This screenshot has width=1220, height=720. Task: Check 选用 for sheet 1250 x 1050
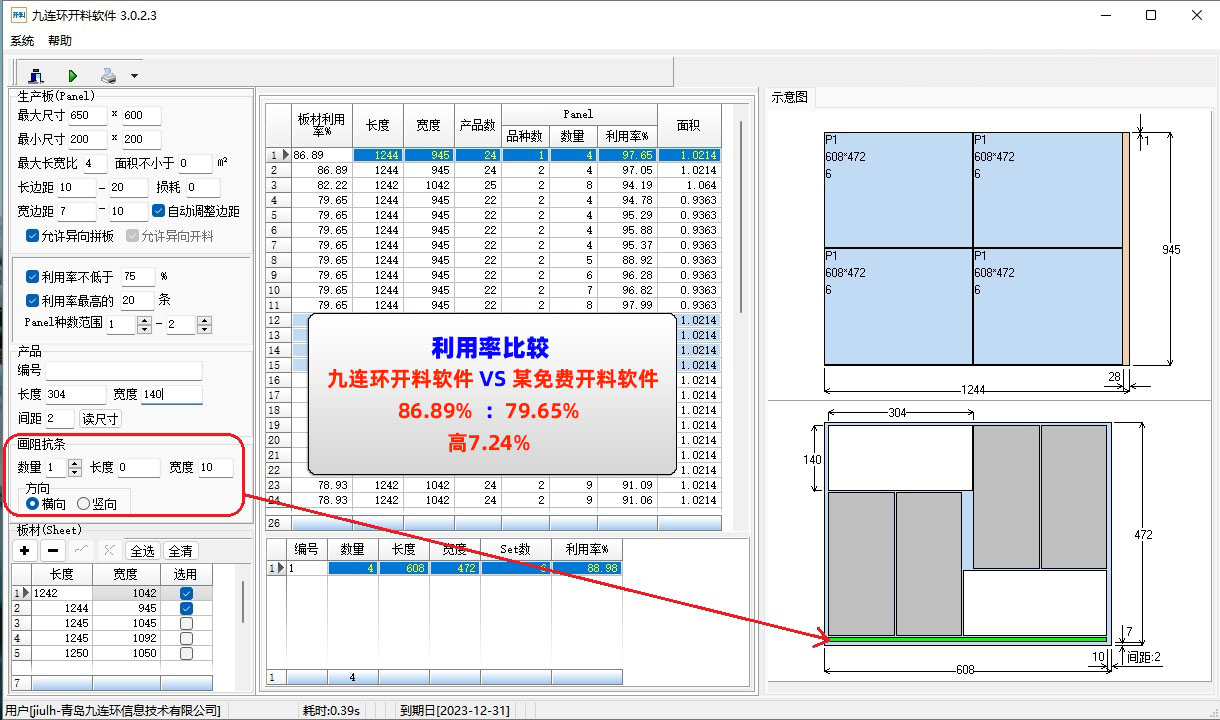coord(186,653)
